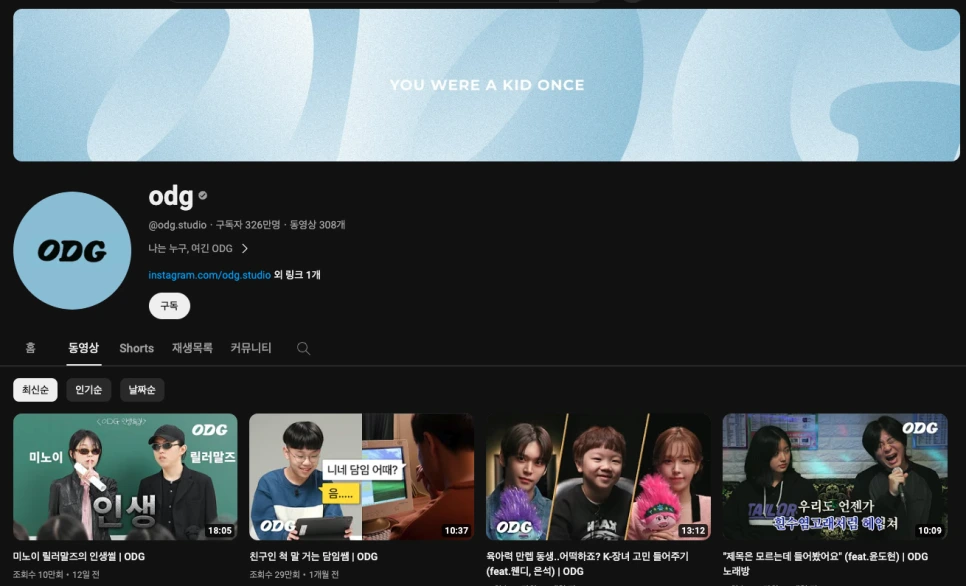This screenshot has width=966, height=586.
Task: Click the 구독 subscribe button
Action: tap(169, 306)
